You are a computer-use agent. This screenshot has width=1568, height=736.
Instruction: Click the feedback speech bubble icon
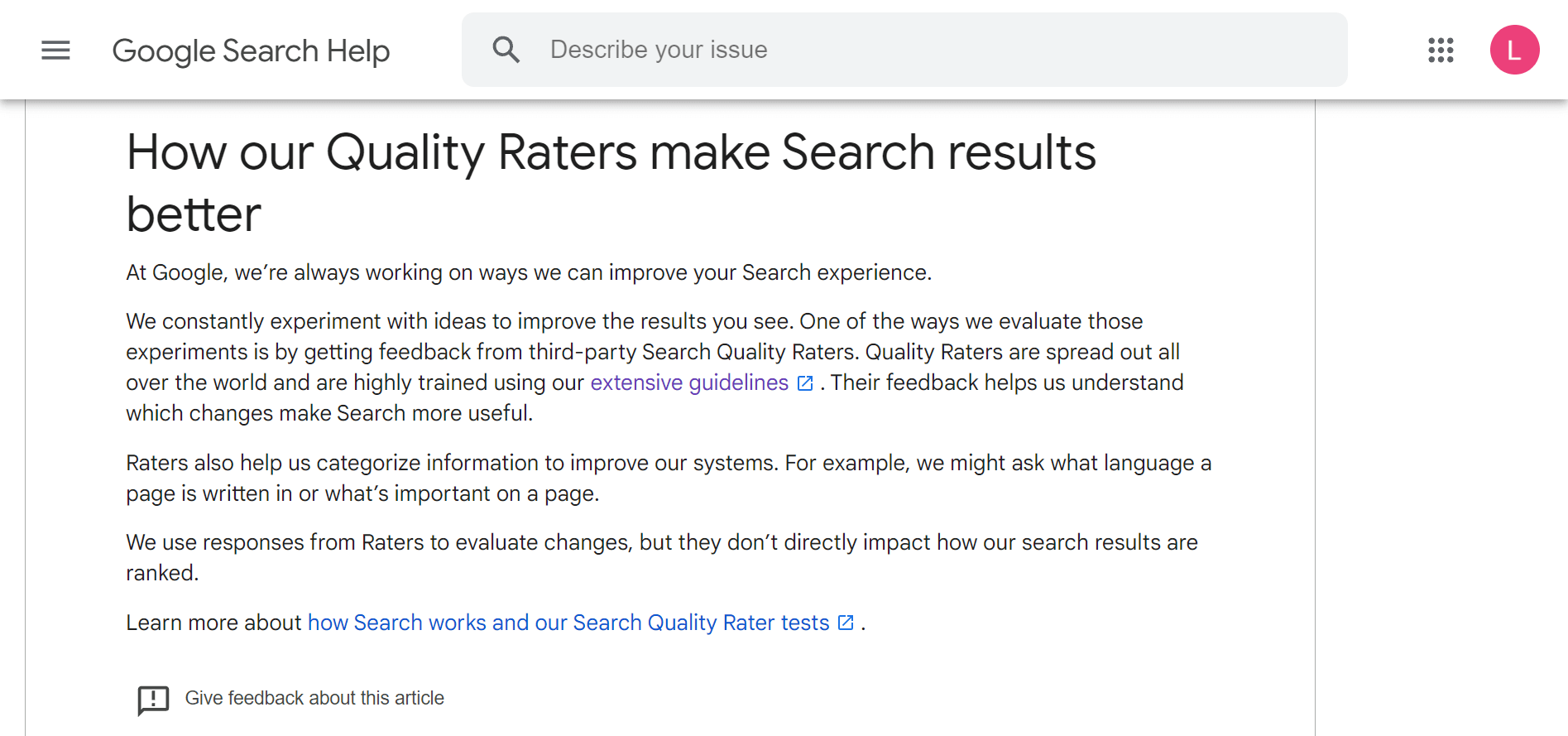click(x=153, y=700)
